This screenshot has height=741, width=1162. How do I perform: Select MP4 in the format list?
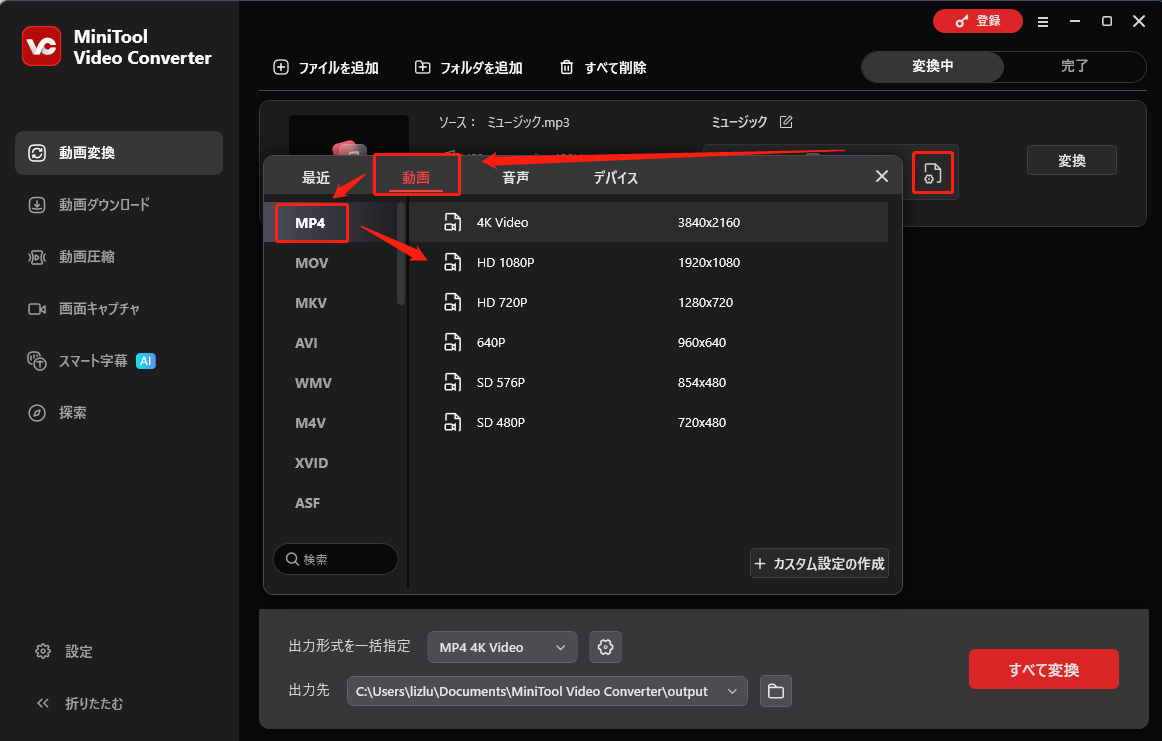pos(311,222)
